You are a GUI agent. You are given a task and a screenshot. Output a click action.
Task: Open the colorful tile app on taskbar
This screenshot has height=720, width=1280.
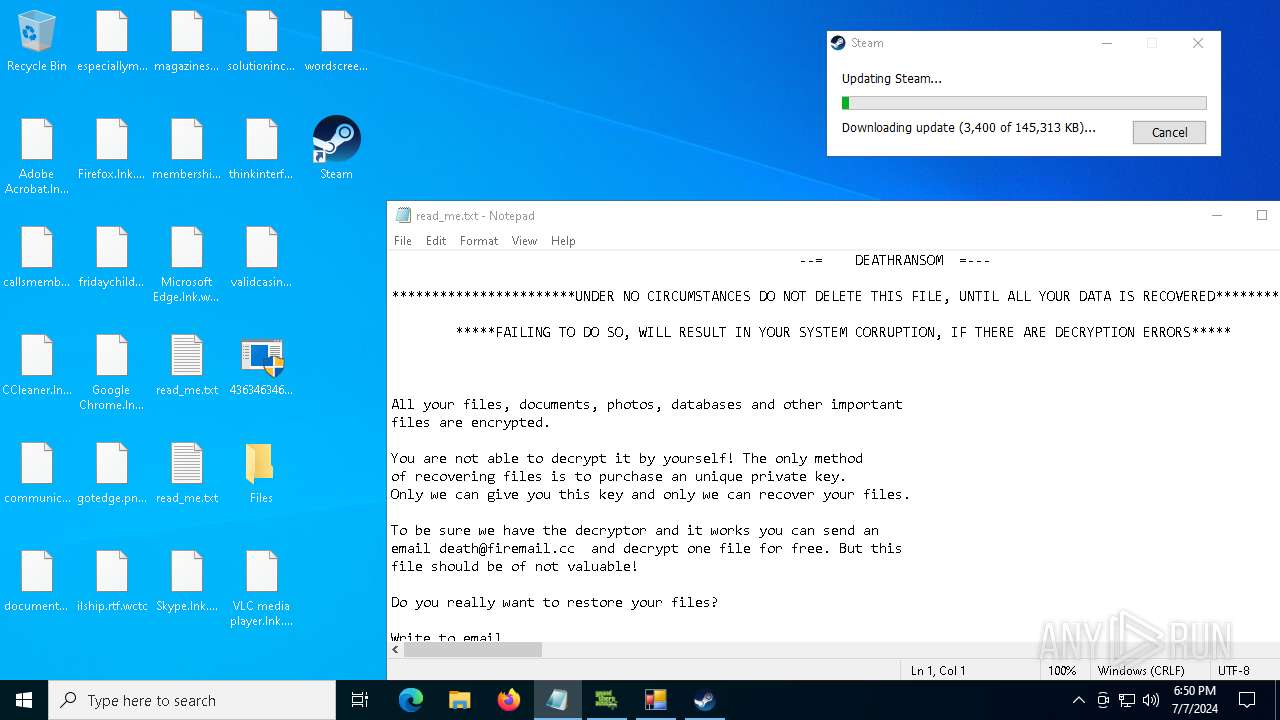tap(655, 700)
